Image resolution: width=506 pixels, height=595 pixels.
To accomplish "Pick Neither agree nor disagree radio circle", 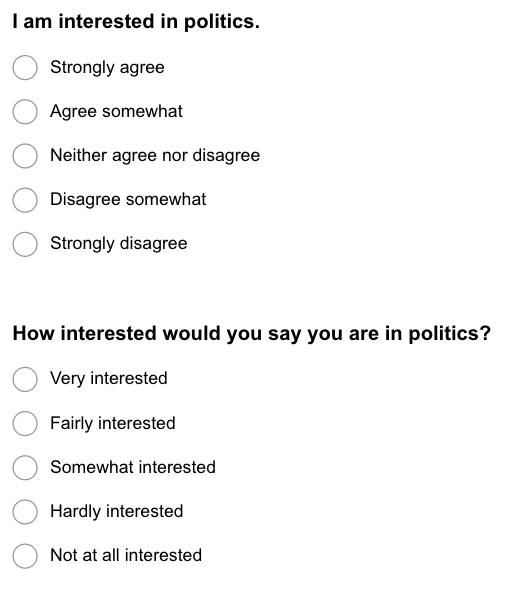I will [x=25, y=156].
